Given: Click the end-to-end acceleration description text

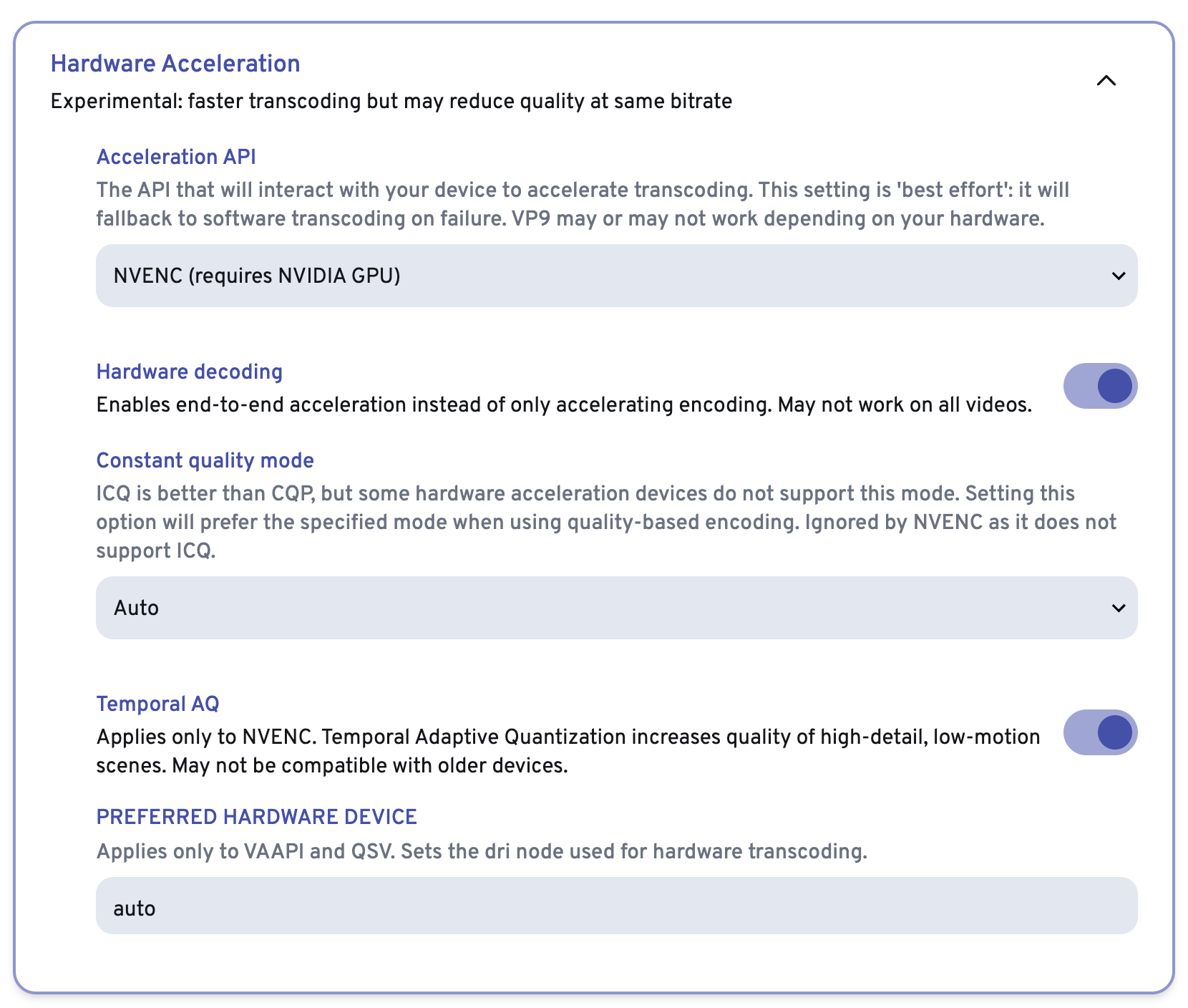Looking at the screenshot, I should (564, 405).
